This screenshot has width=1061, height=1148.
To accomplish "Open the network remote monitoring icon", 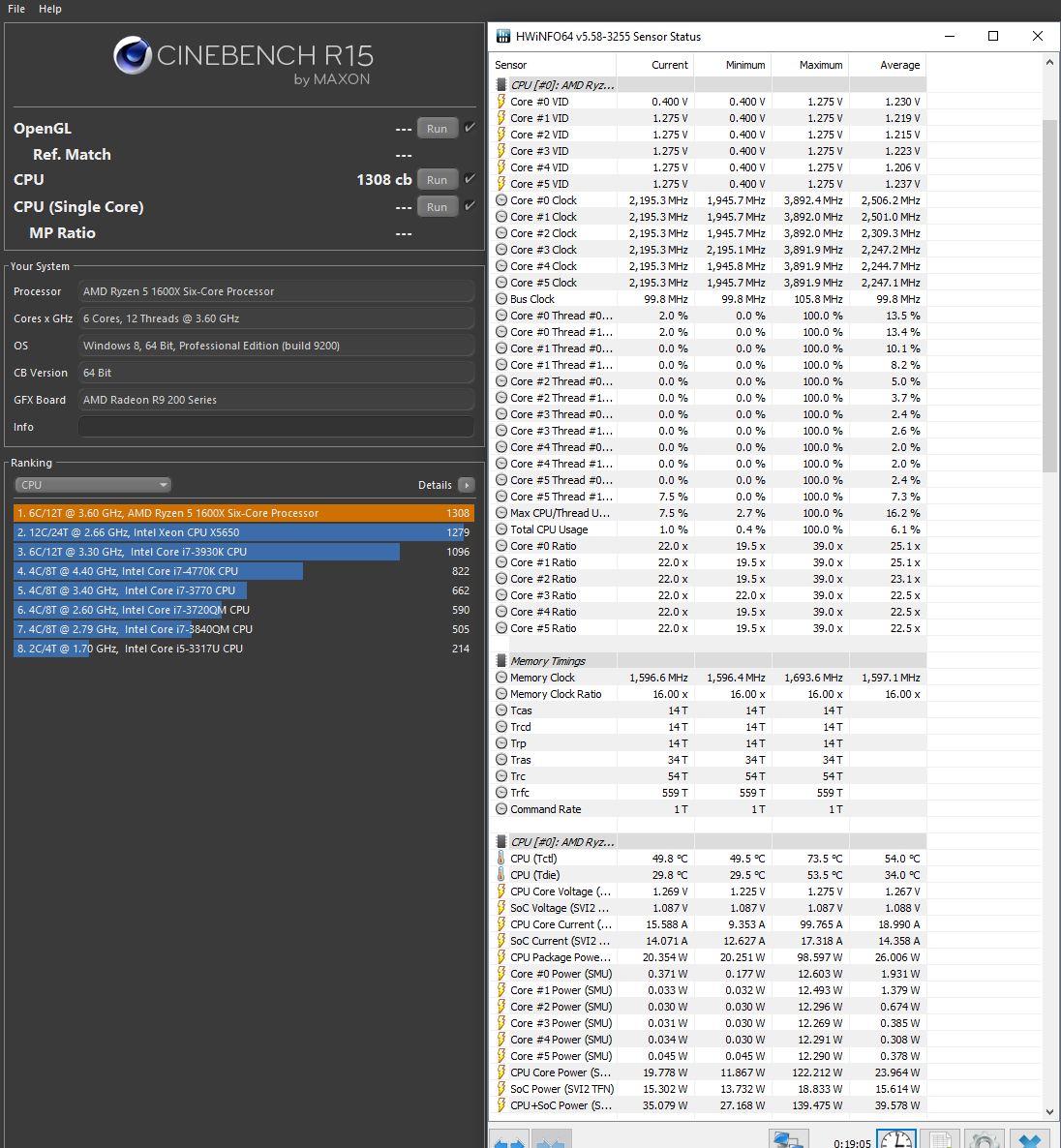I will click(x=788, y=1140).
